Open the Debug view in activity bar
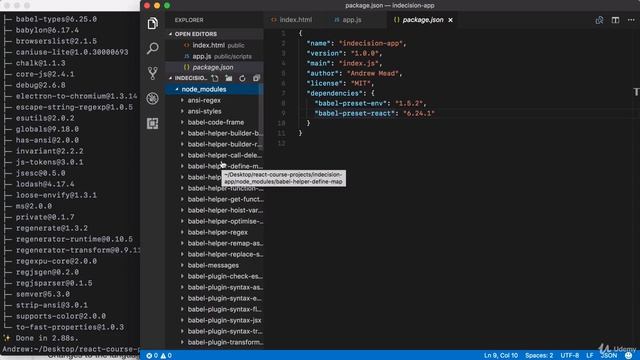Screen dimensions: 640x360 [153, 98]
